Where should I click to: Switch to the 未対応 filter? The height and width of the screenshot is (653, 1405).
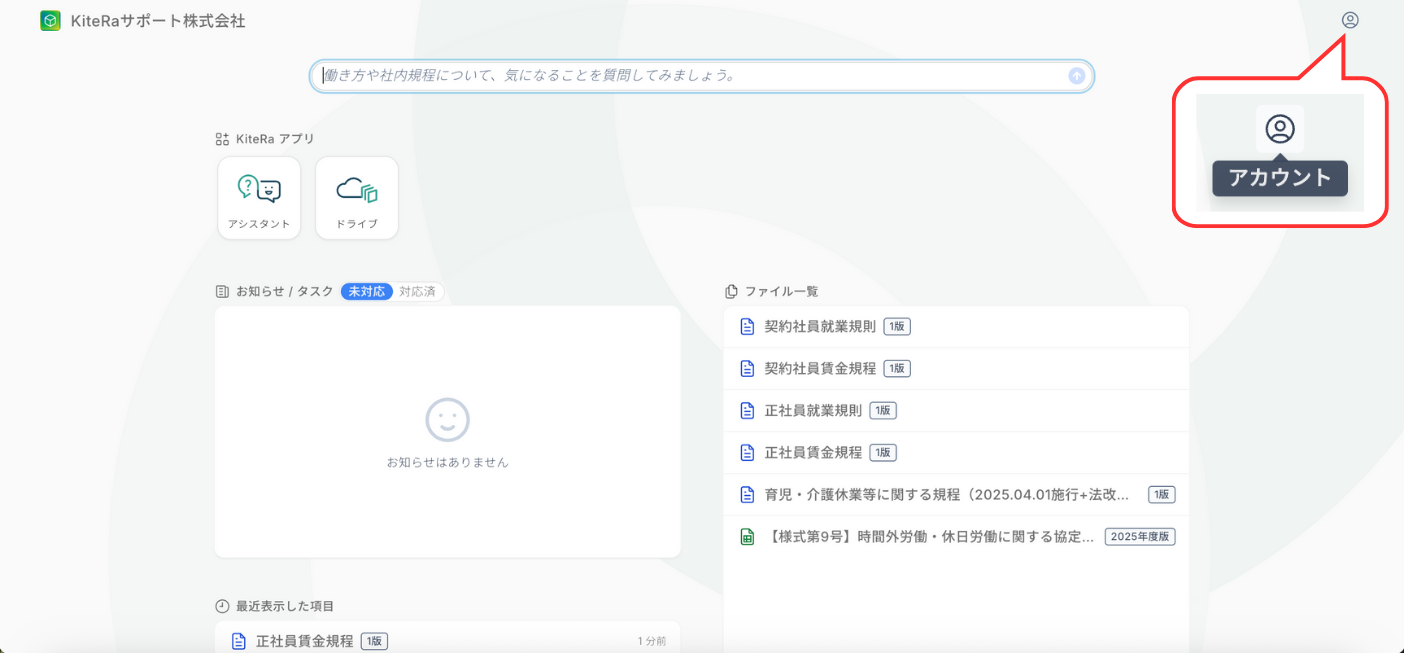click(x=365, y=292)
